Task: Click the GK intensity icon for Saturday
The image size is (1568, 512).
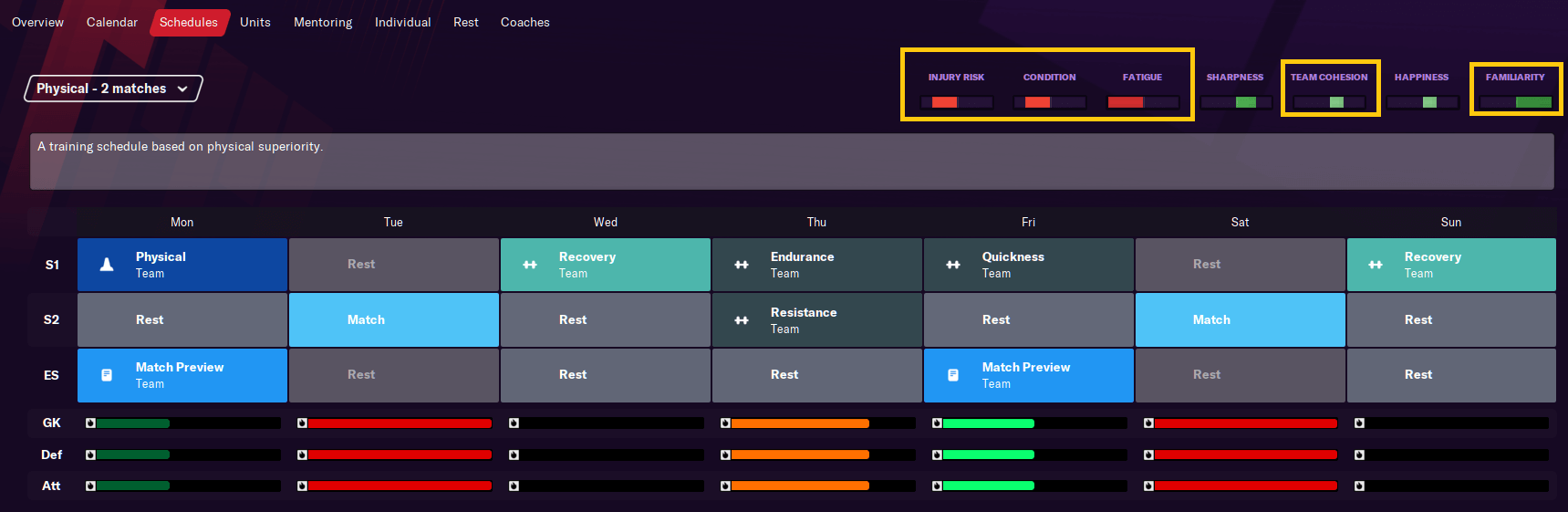Action: tap(1148, 423)
